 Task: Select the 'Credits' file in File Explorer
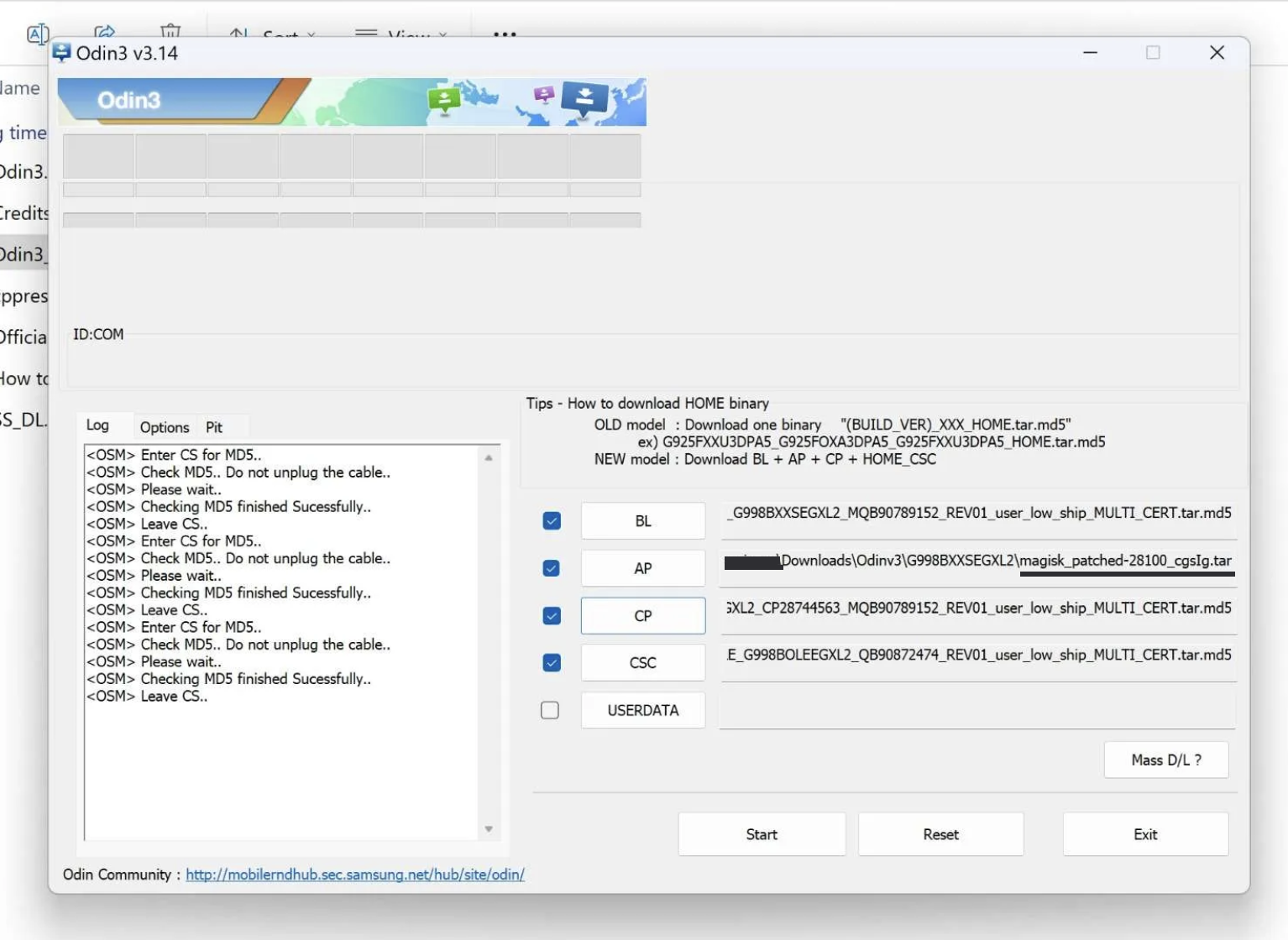(24, 213)
